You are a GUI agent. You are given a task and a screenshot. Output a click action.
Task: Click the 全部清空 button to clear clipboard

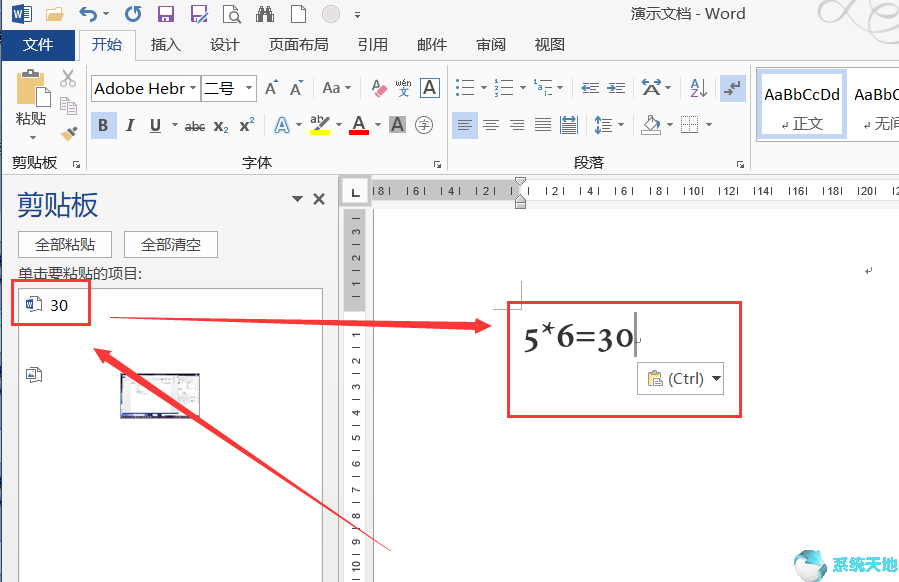(x=170, y=244)
